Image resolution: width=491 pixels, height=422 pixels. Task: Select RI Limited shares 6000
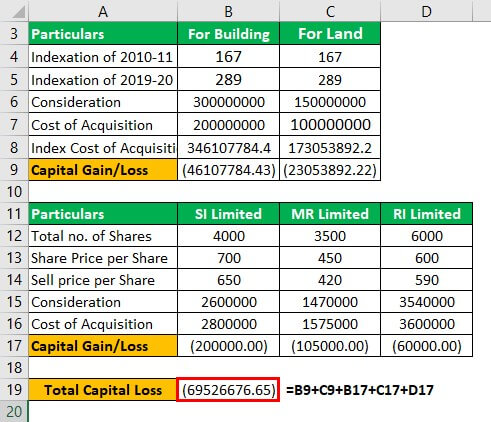point(427,236)
